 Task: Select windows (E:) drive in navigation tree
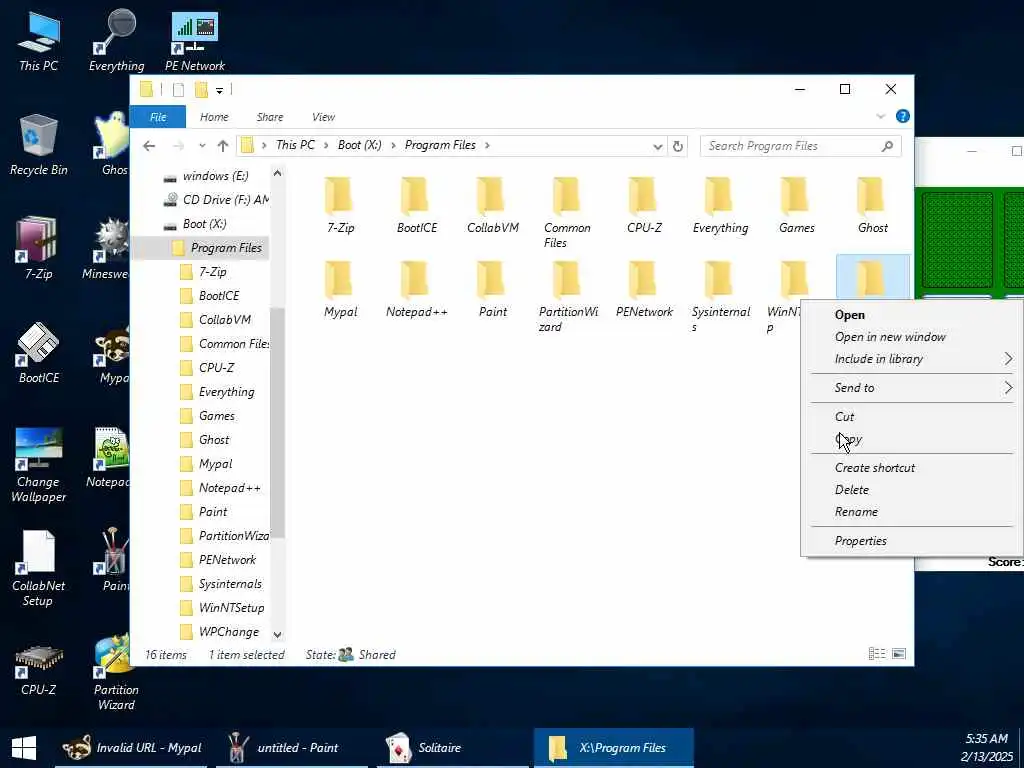pyautogui.click(x=216, y=176)
